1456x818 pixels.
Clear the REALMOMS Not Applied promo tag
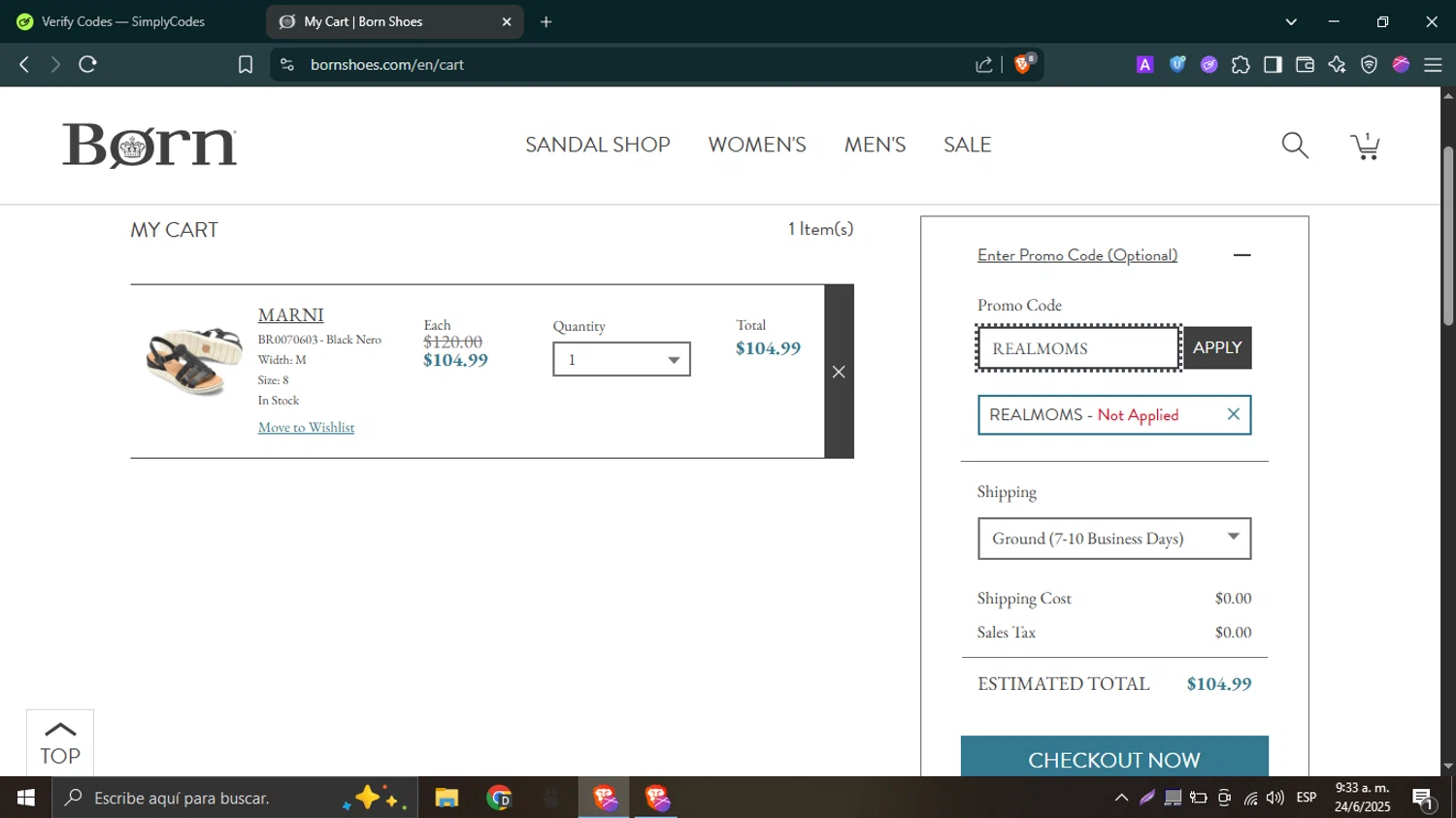[1233, 414]
